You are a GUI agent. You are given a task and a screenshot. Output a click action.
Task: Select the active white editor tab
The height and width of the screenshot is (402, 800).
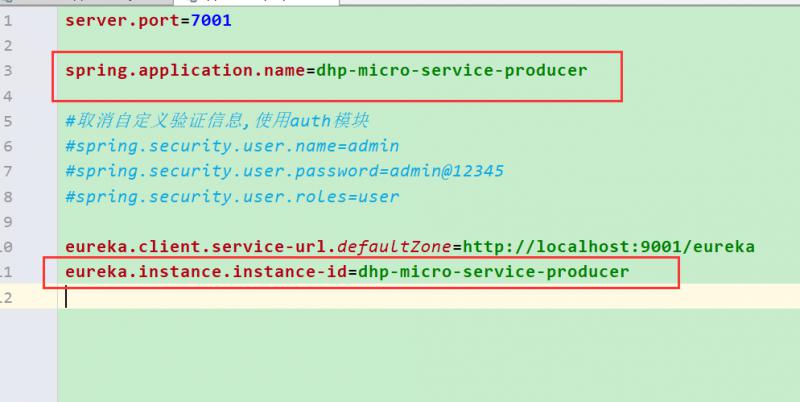(256, 2)
